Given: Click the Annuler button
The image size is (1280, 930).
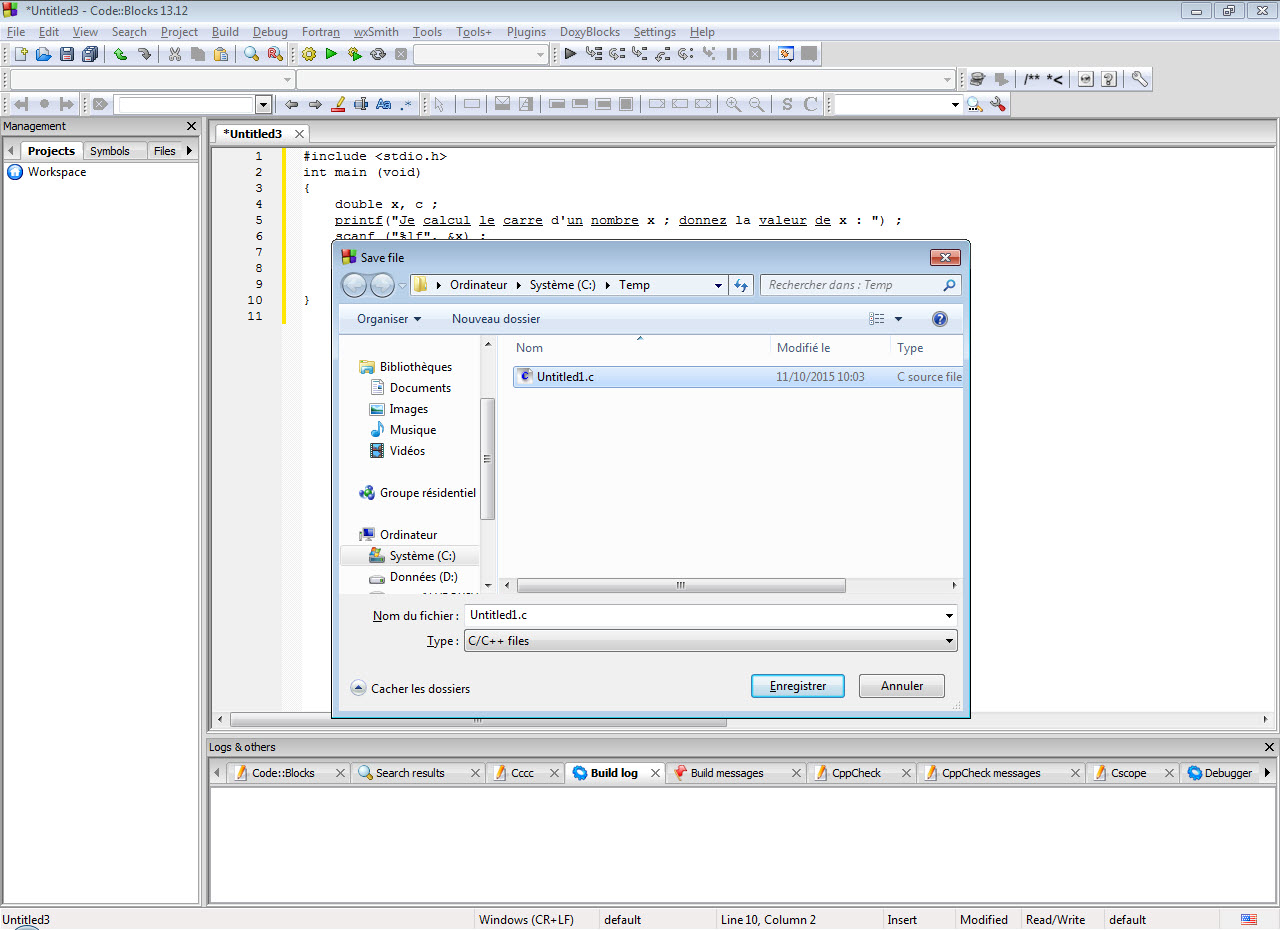Looking at the screenshot, I should point(902,686).
